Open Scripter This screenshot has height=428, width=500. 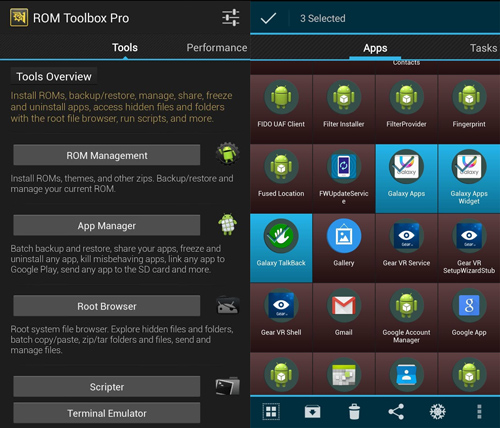[107, 387]
